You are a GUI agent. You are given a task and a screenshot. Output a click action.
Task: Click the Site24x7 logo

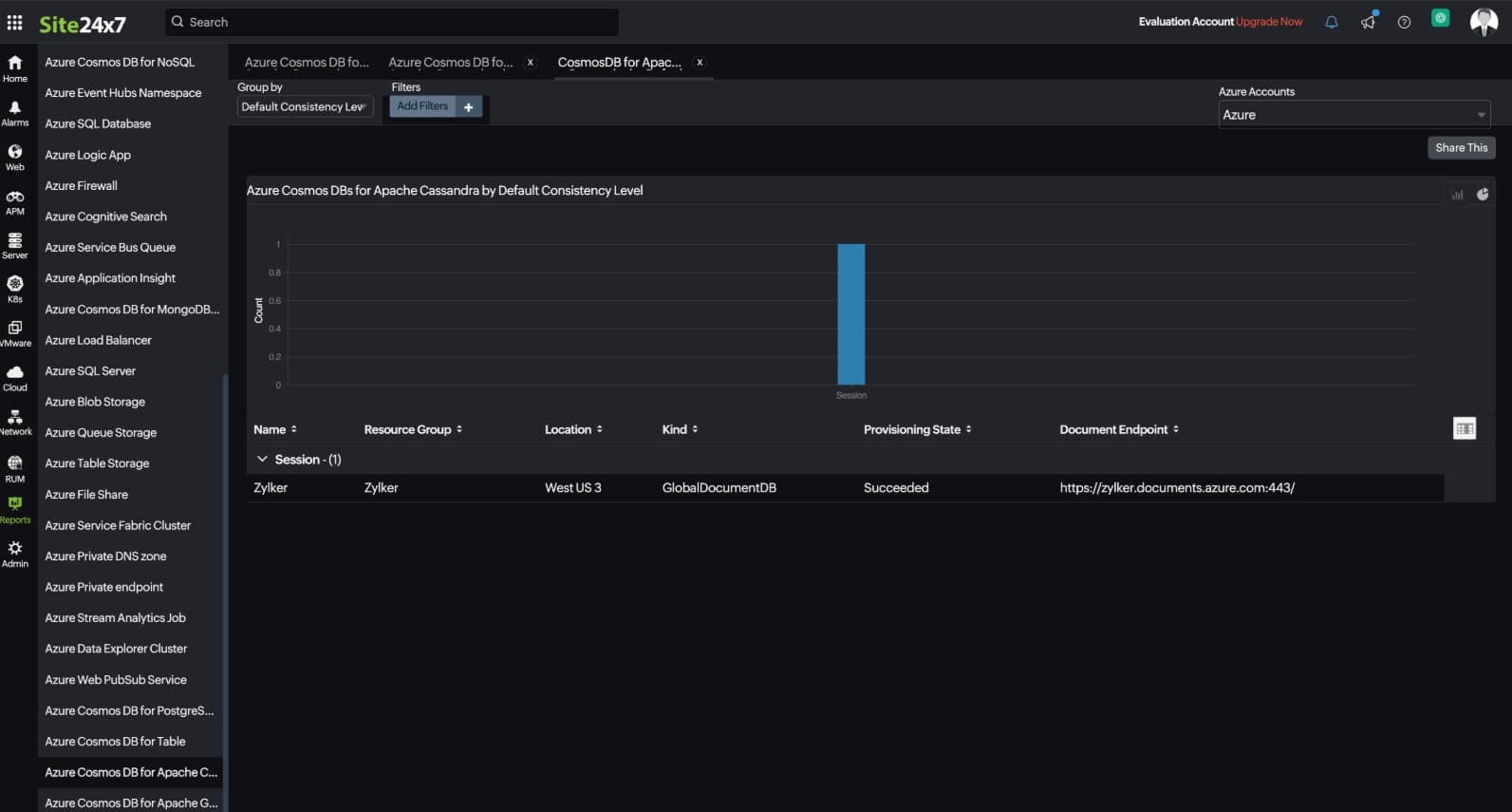[83, 24]
